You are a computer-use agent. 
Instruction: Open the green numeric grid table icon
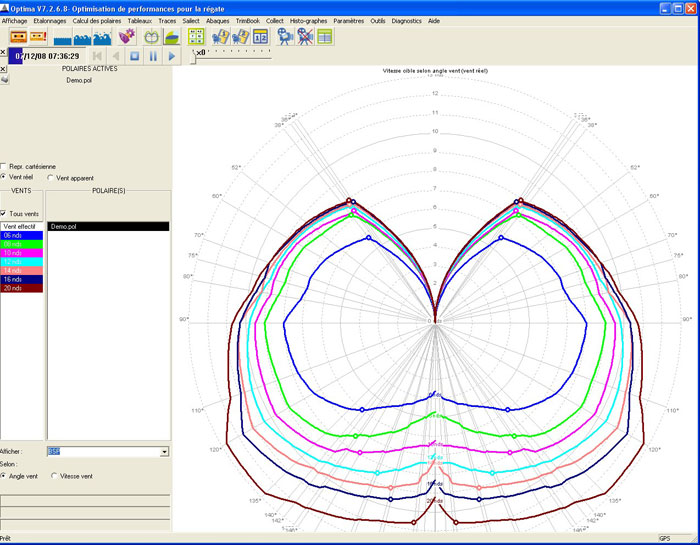click(x=196, y=37)
